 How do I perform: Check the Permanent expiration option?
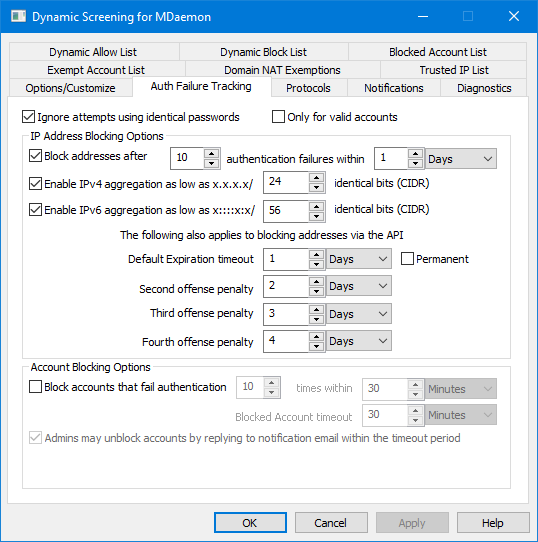coord(407,259)
